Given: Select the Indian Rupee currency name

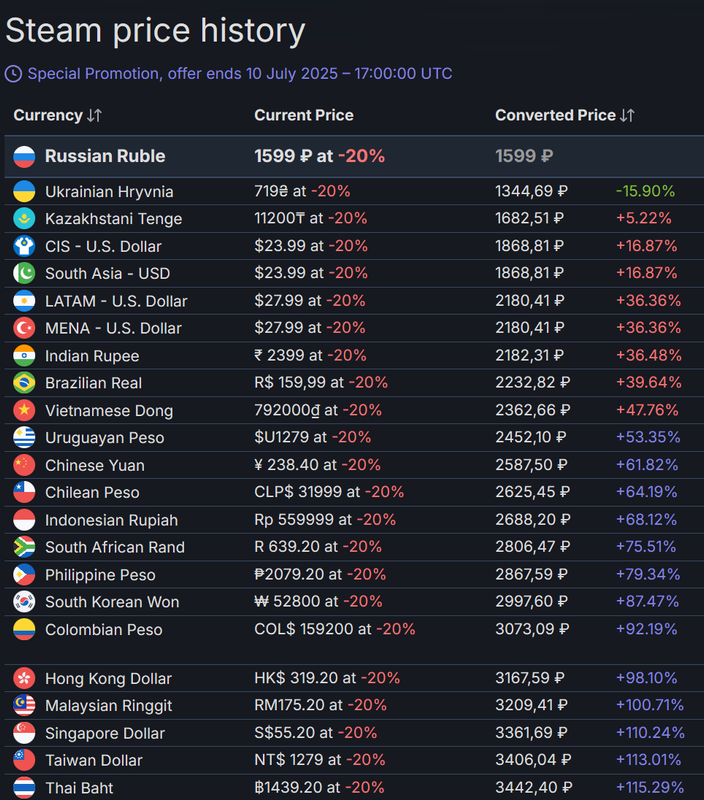Looking at the screenshot, I should (x=92, y=356).
